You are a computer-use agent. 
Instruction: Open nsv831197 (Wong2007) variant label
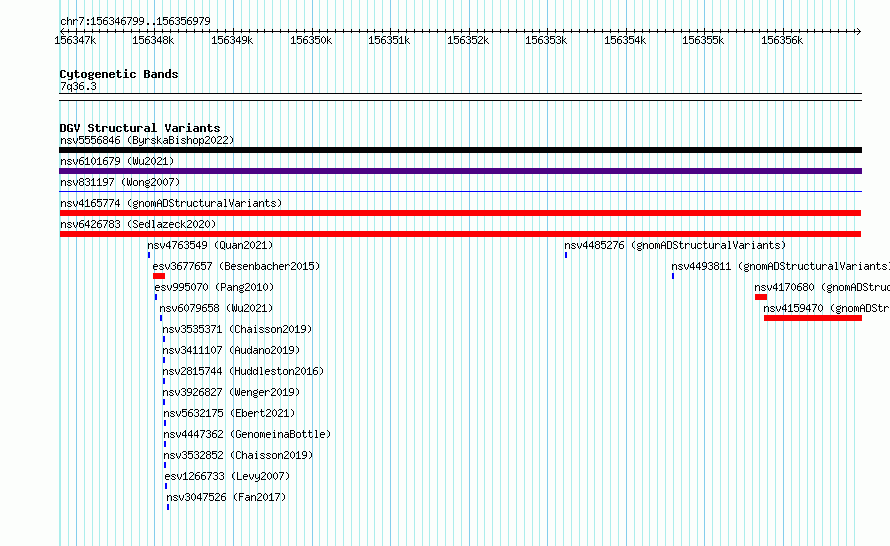[120, 182]
